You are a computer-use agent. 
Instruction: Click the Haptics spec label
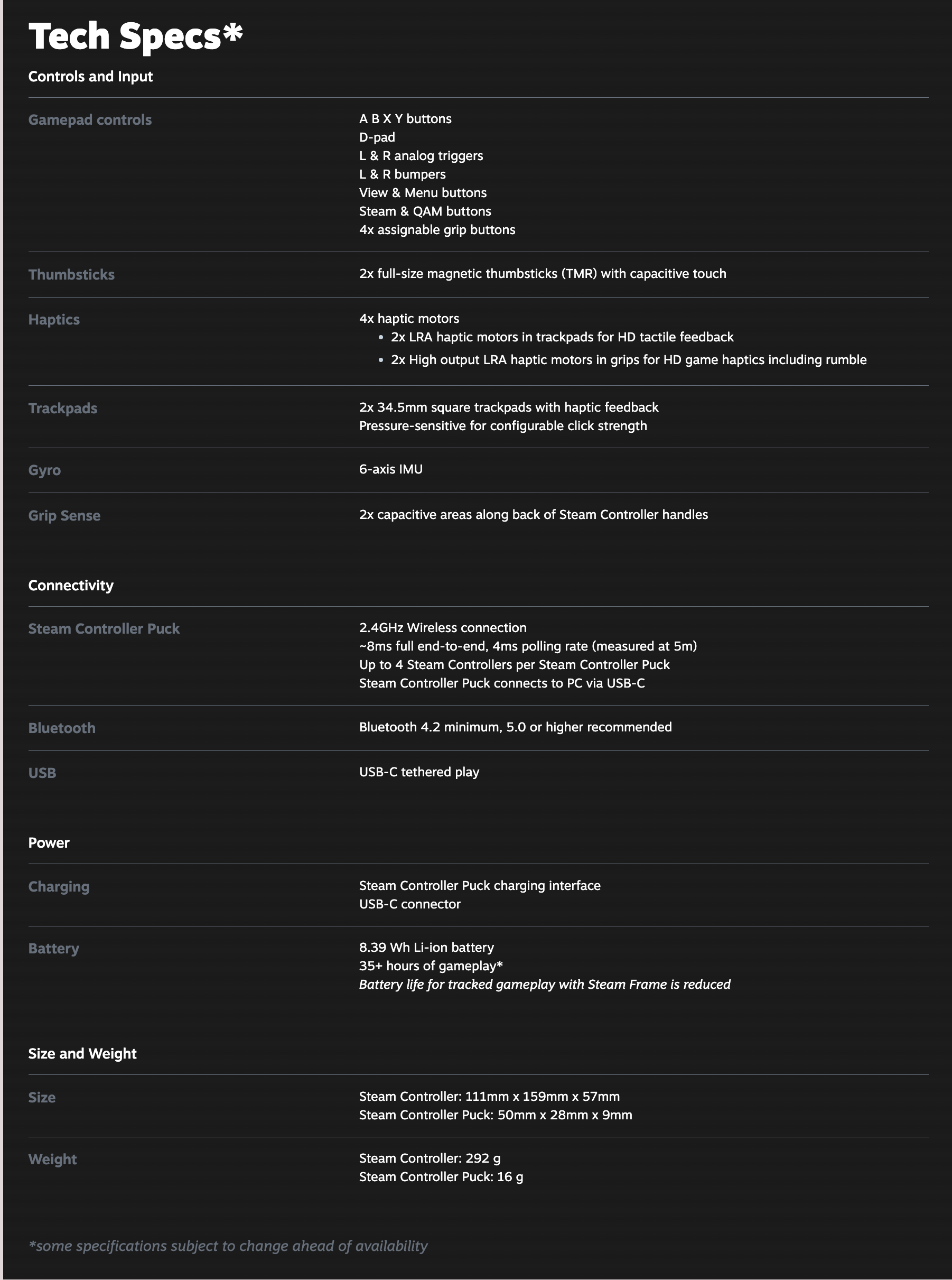tap(54, 319)
